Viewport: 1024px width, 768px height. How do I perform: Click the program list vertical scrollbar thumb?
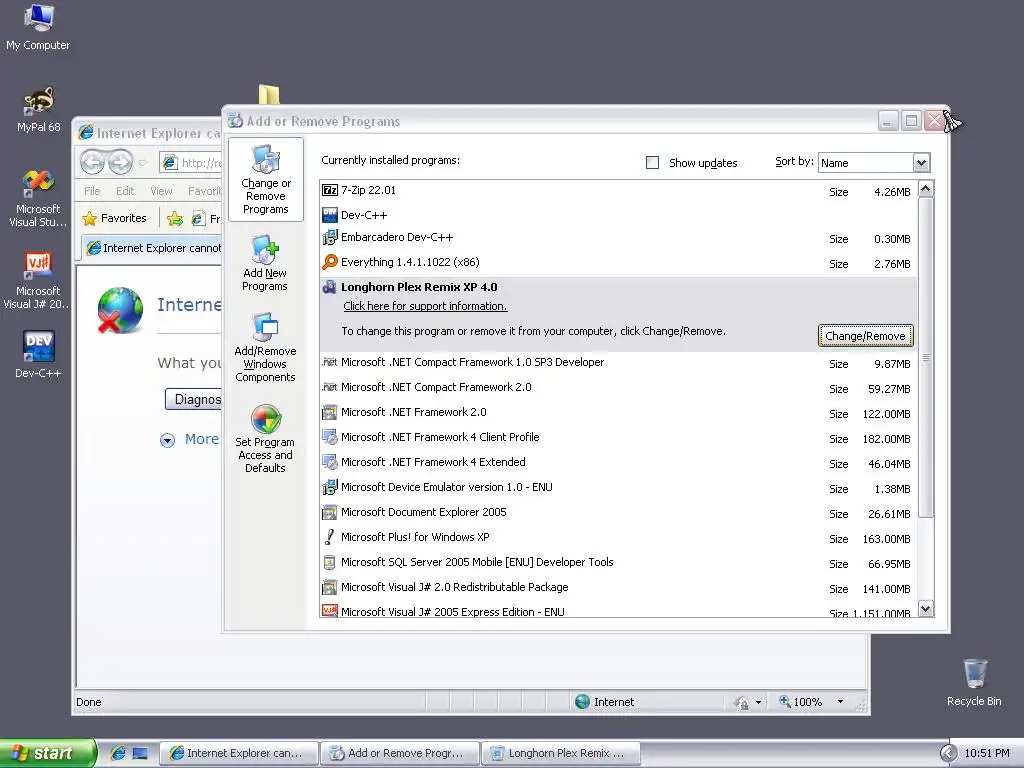point(925,358)
